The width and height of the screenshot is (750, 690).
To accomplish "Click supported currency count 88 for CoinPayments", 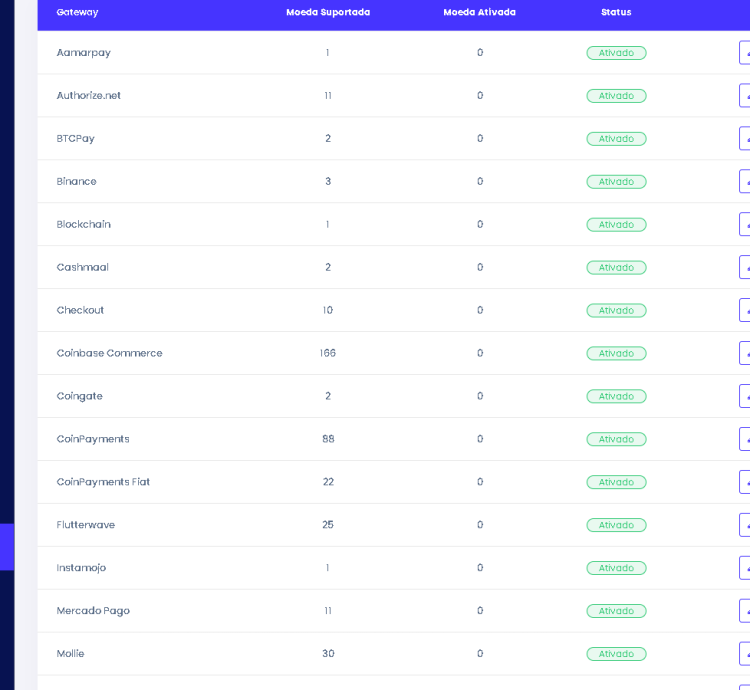I will click(328, 439).
